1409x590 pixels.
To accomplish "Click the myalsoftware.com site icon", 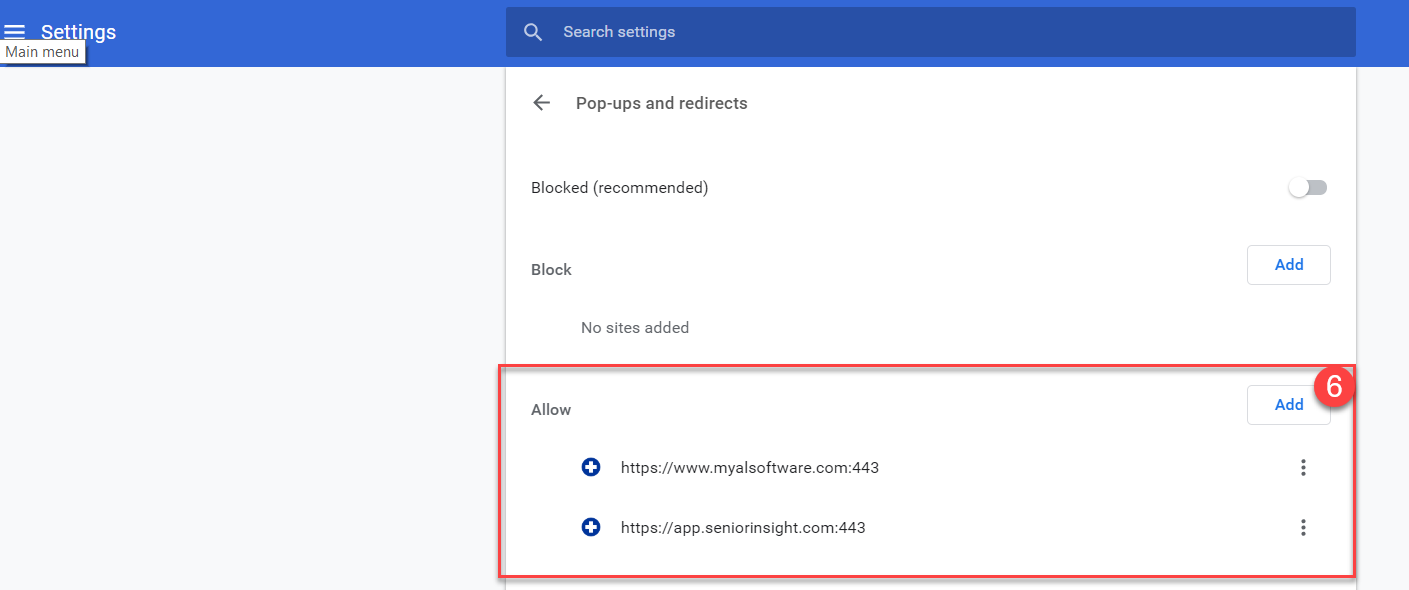I will 591,467.
